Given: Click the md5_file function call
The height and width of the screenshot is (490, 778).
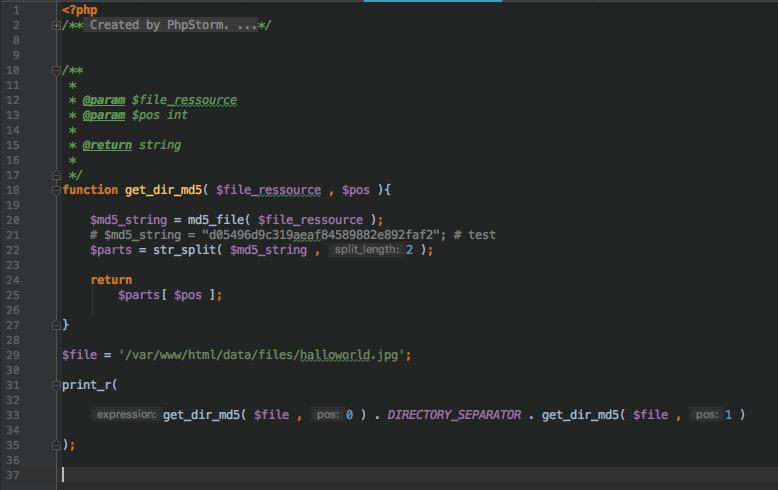Looking at the screenshot, I should point(216,220).
